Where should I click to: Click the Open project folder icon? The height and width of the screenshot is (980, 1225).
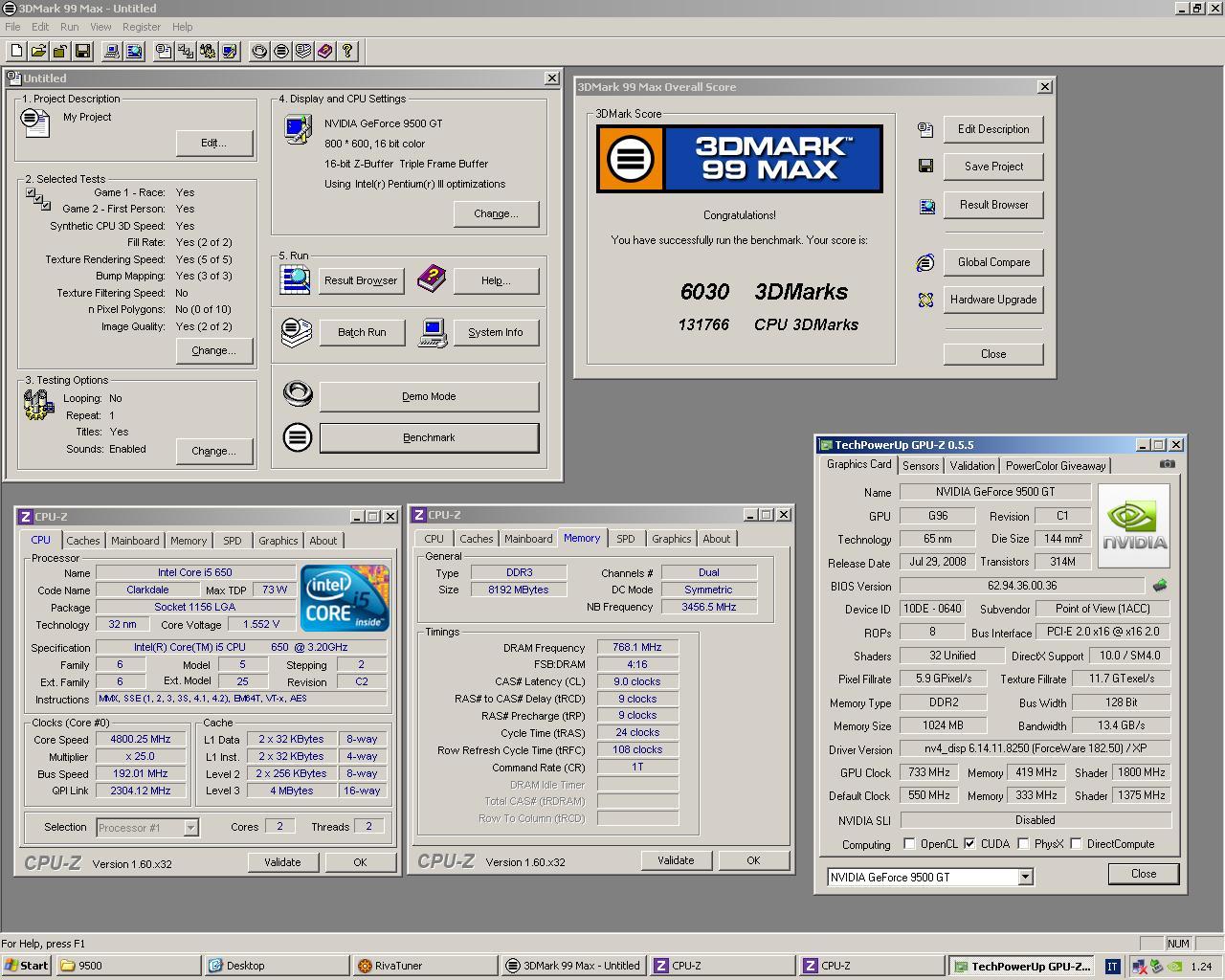point(38,51)
